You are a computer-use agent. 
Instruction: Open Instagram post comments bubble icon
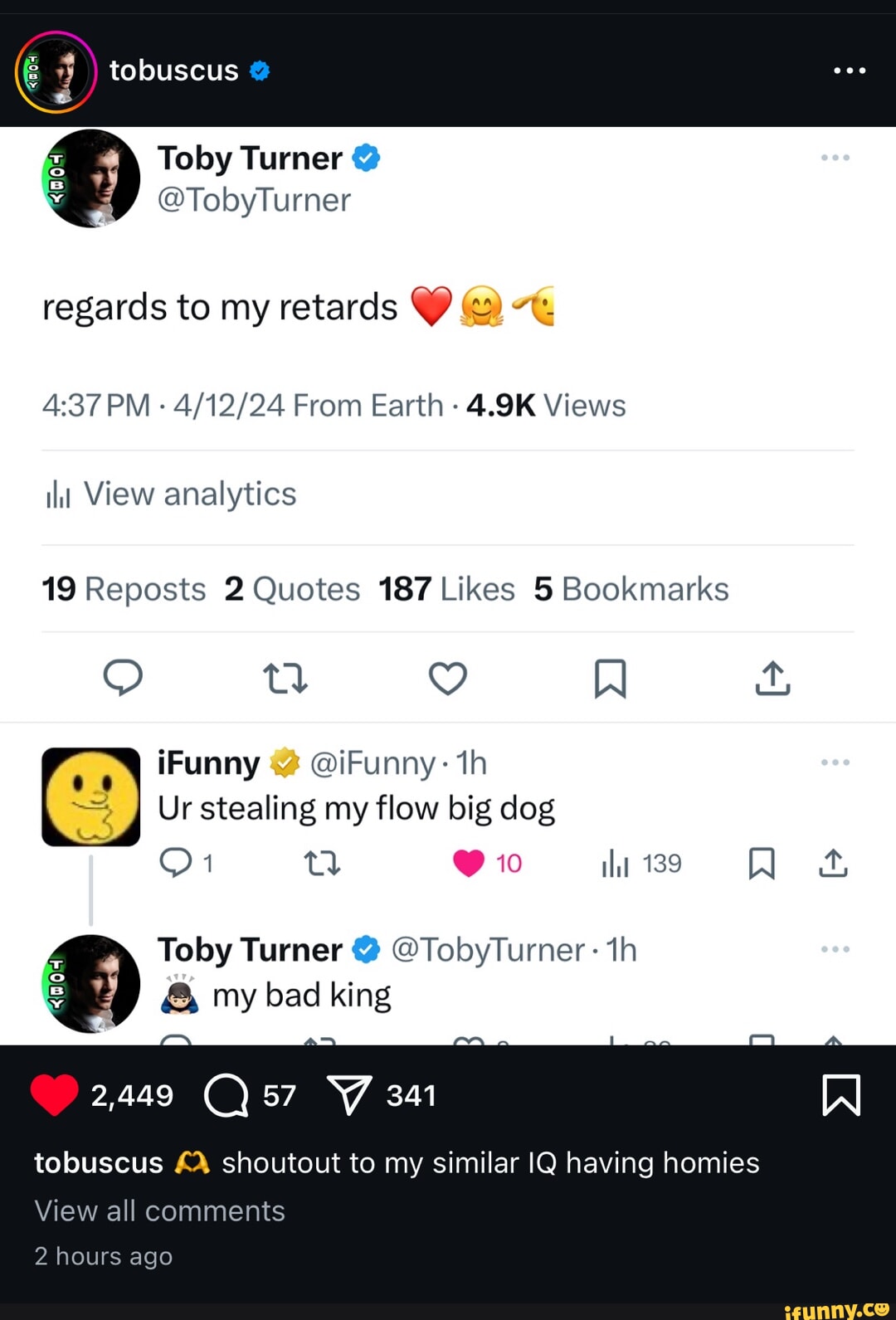[x=226, y=1095]
